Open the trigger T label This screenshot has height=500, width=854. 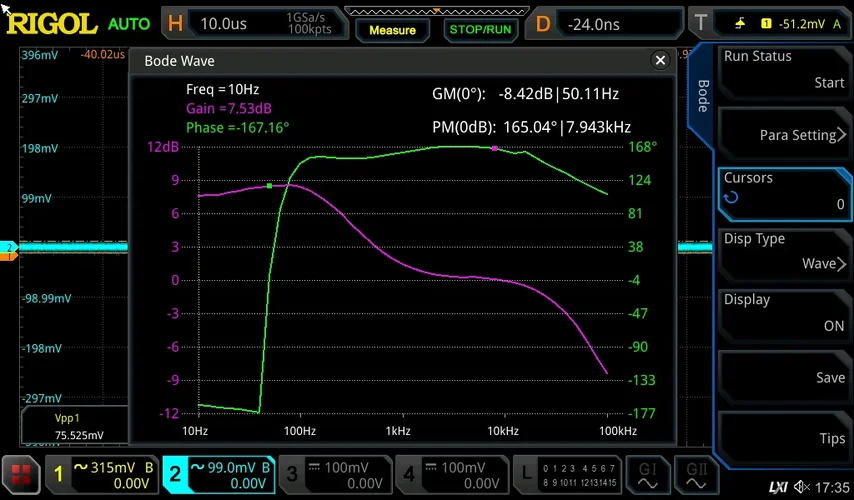(701, 23)
